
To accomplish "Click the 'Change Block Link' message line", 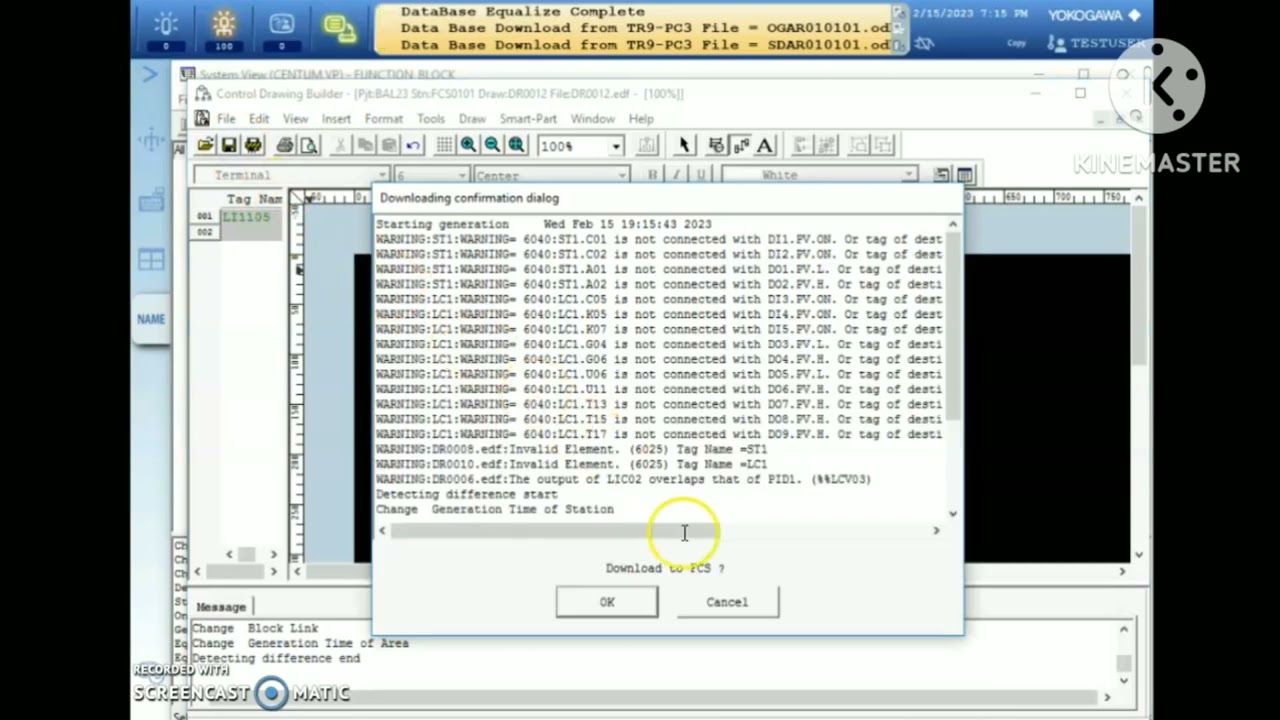I will (255, 628).
